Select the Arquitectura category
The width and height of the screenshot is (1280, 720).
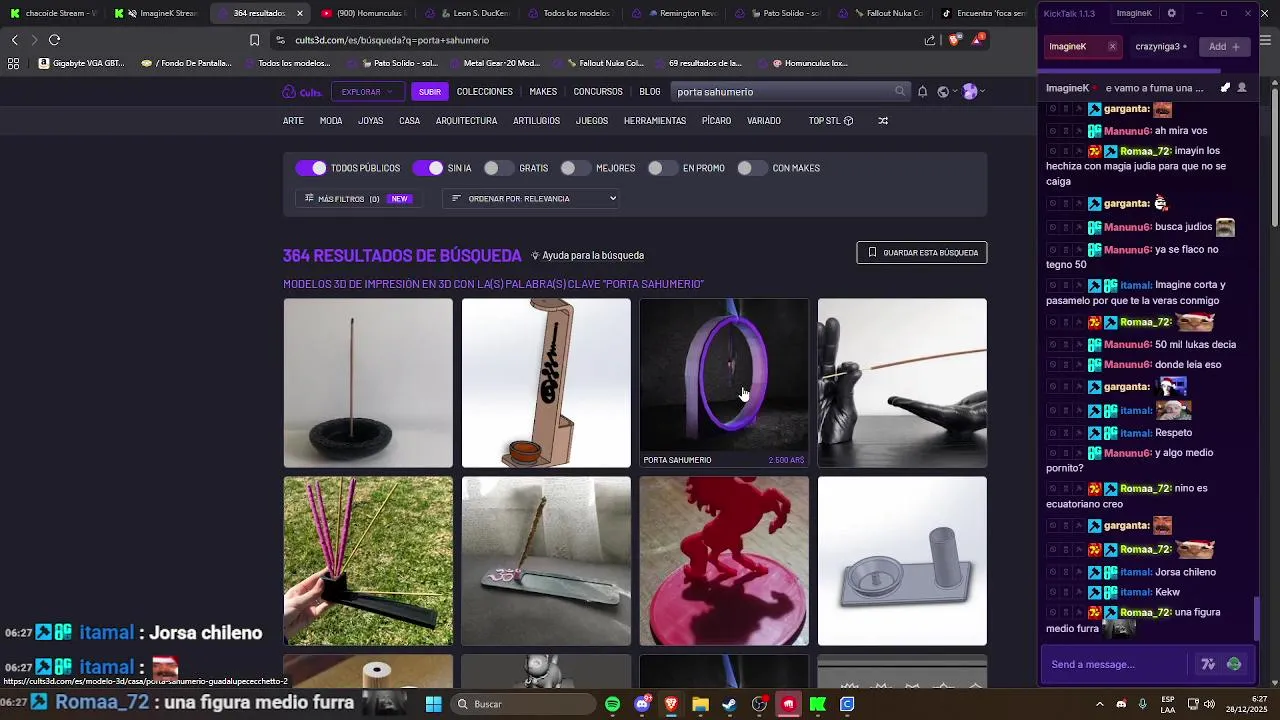pos(466,121)
